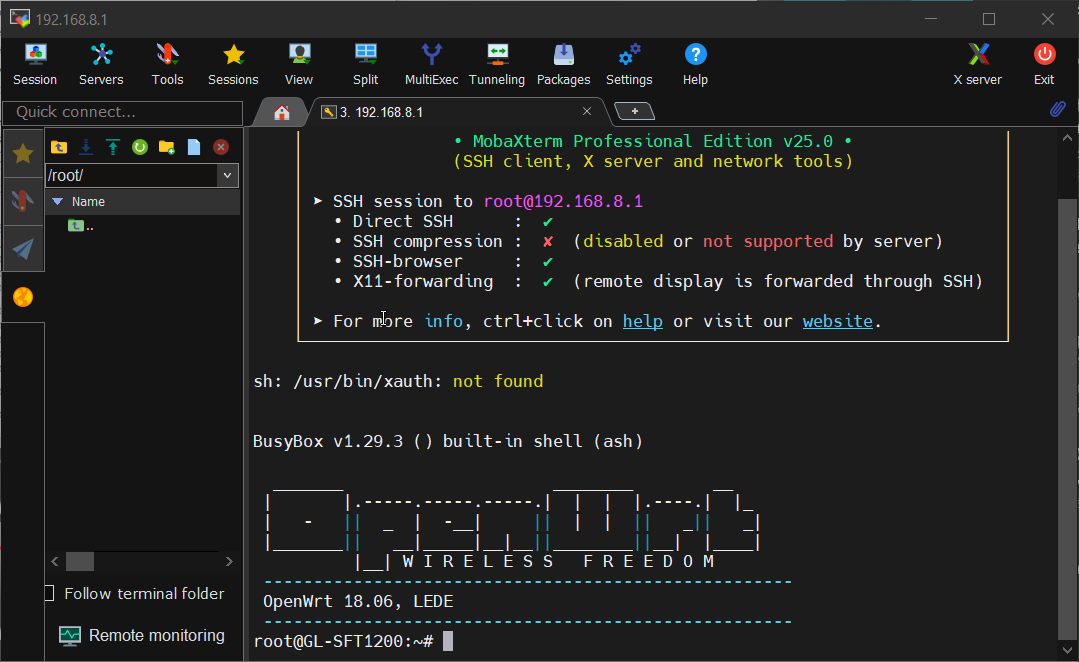
Task: Sort by the Name column header
Action: click(x=142, y=202)
